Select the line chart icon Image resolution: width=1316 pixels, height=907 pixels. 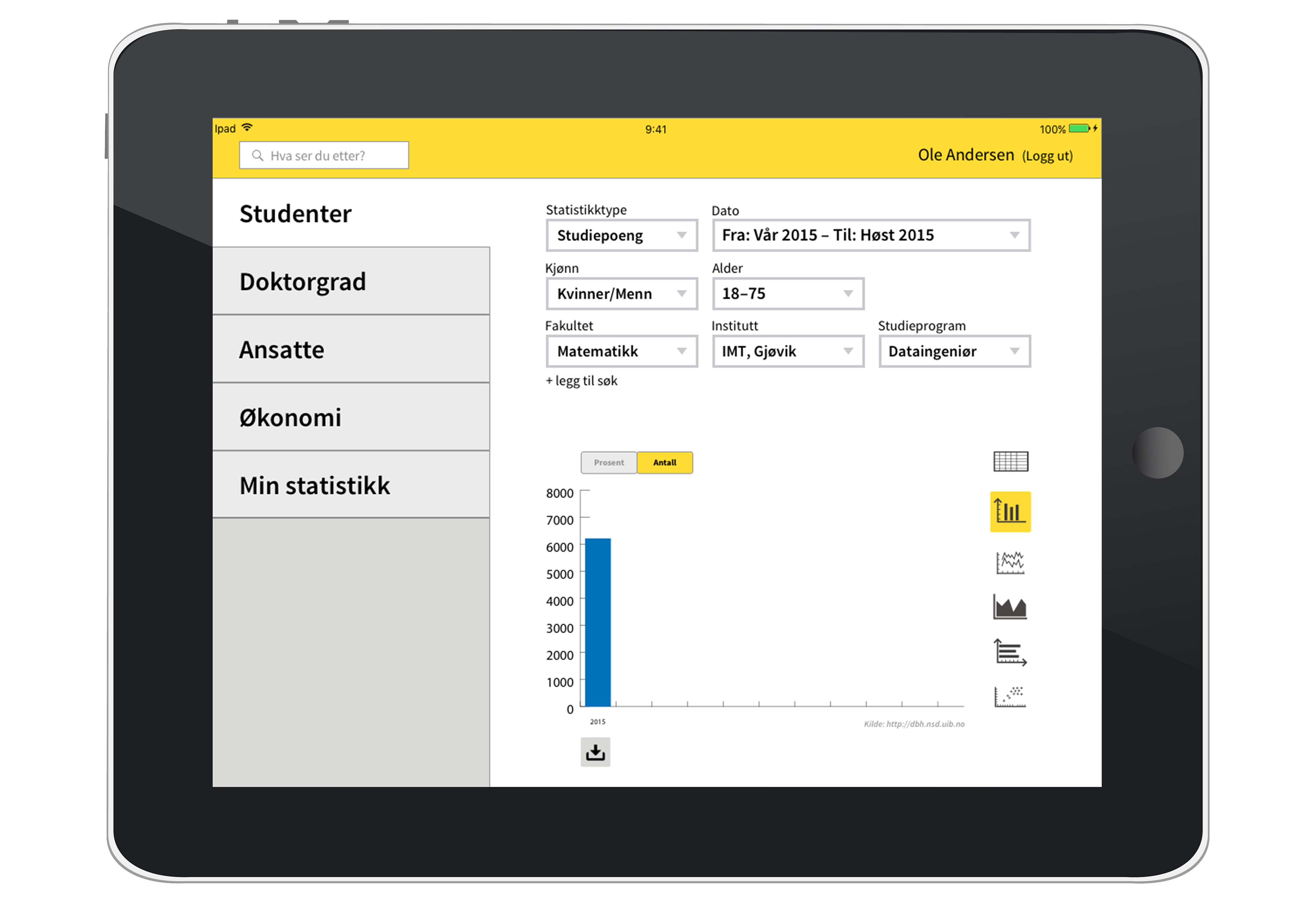1010,562
